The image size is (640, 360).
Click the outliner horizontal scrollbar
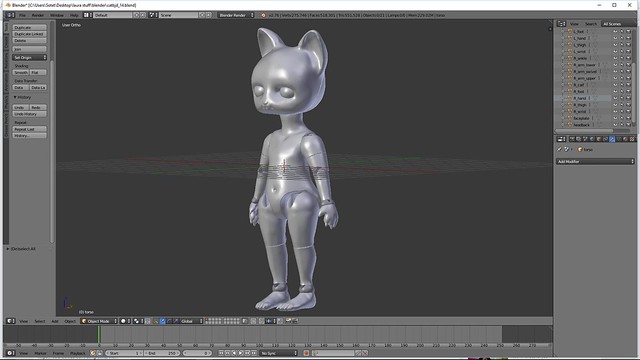coord(584,131)
